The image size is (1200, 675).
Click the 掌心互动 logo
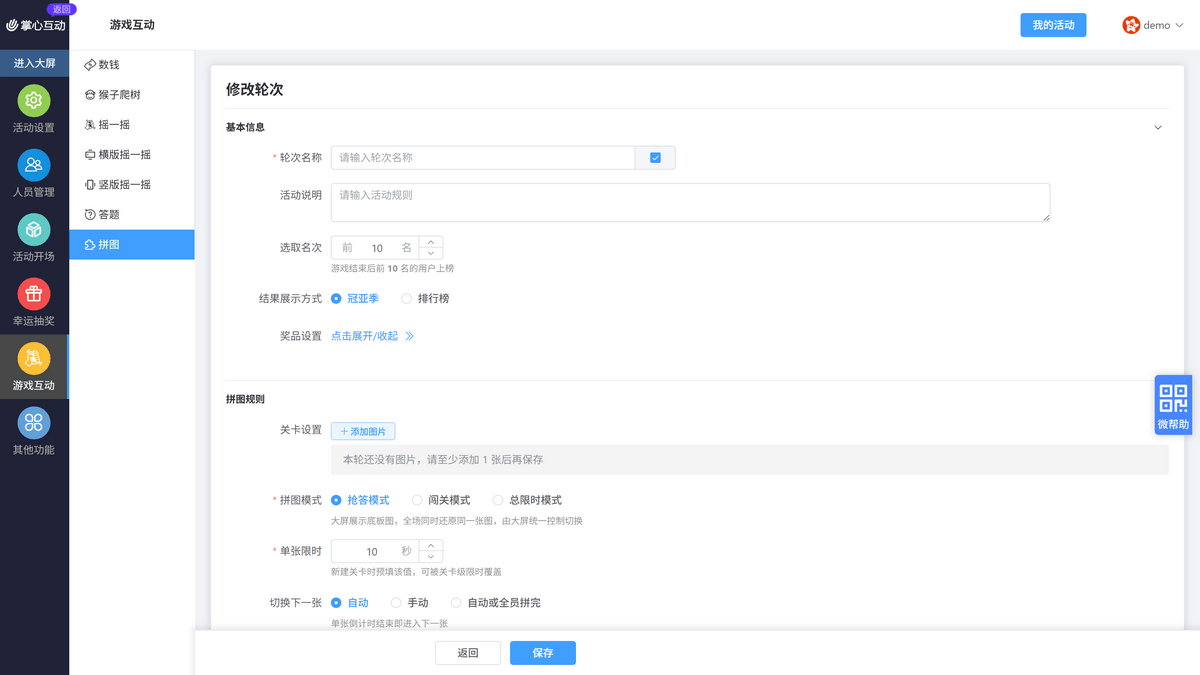pos(35,25)
